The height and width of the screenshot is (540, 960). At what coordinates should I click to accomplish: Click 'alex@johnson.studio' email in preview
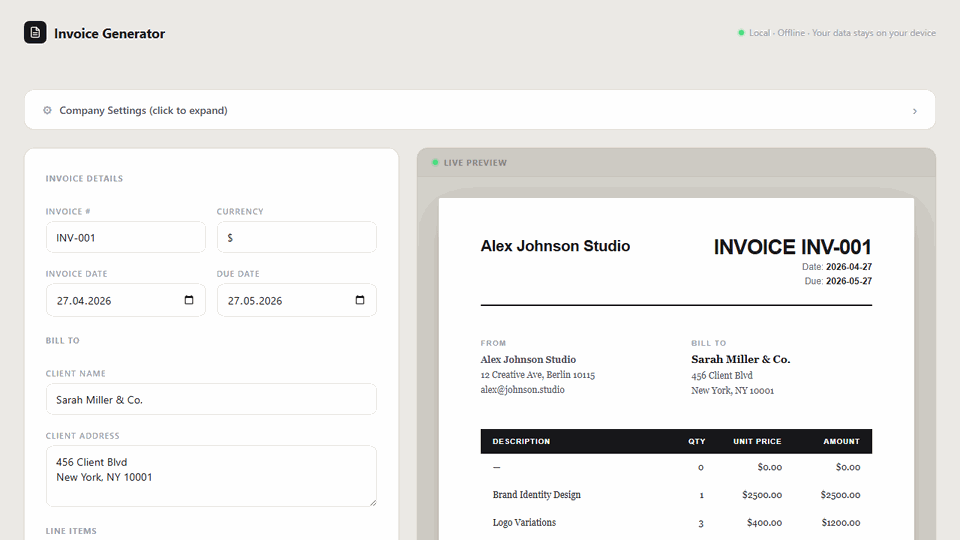pos(522,389)
